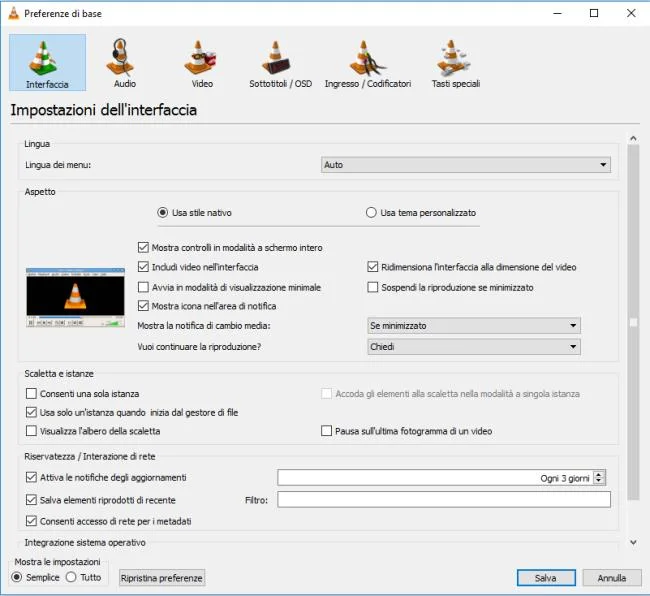Click the scroll down arrow of settings panel
This screenshot has width=650, height=596.
click(x=633, y=542)
